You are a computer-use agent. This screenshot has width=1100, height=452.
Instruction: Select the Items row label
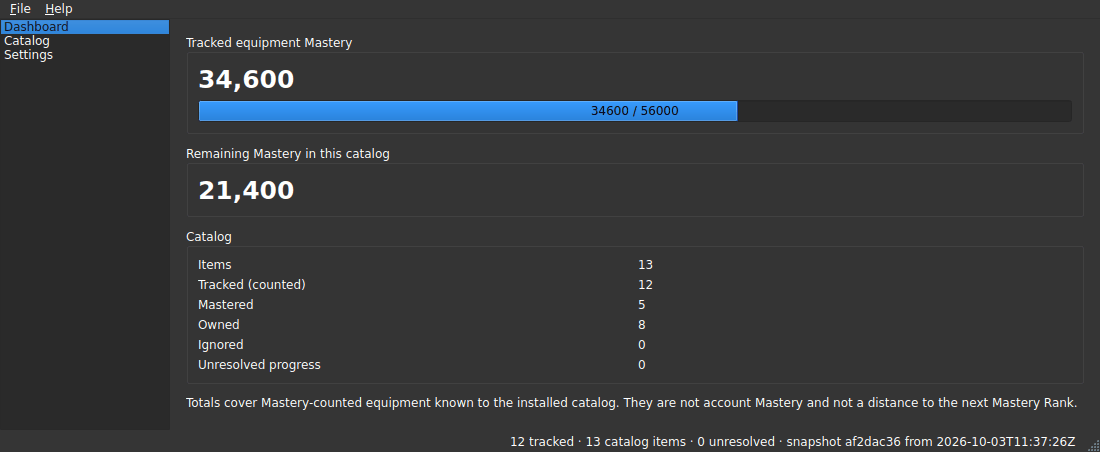pyautogui.click(x=215, y=265)
